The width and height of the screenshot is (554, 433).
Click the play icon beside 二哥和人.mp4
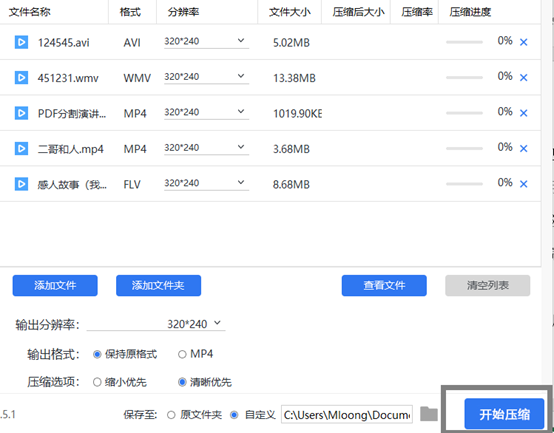(x=21, y=148)
